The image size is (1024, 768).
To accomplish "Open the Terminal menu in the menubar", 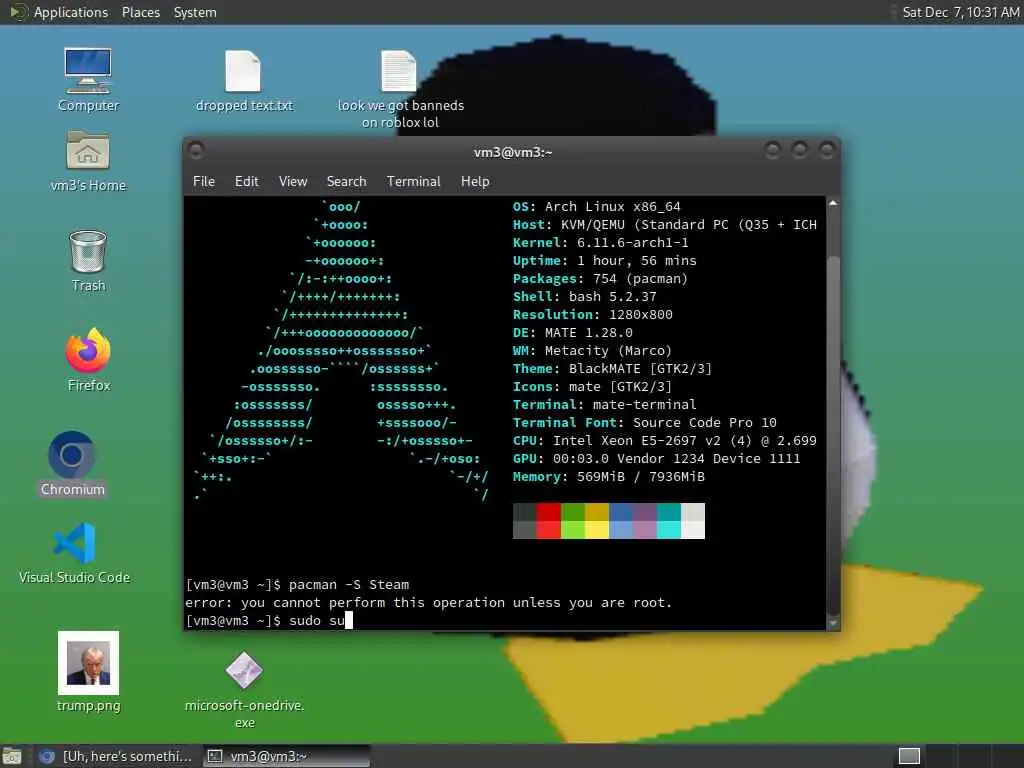I will (413, 182).
